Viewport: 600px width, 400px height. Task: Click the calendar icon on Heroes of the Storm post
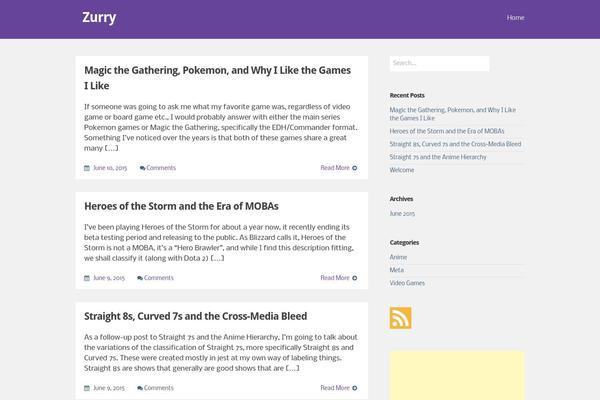coord(87,278)
